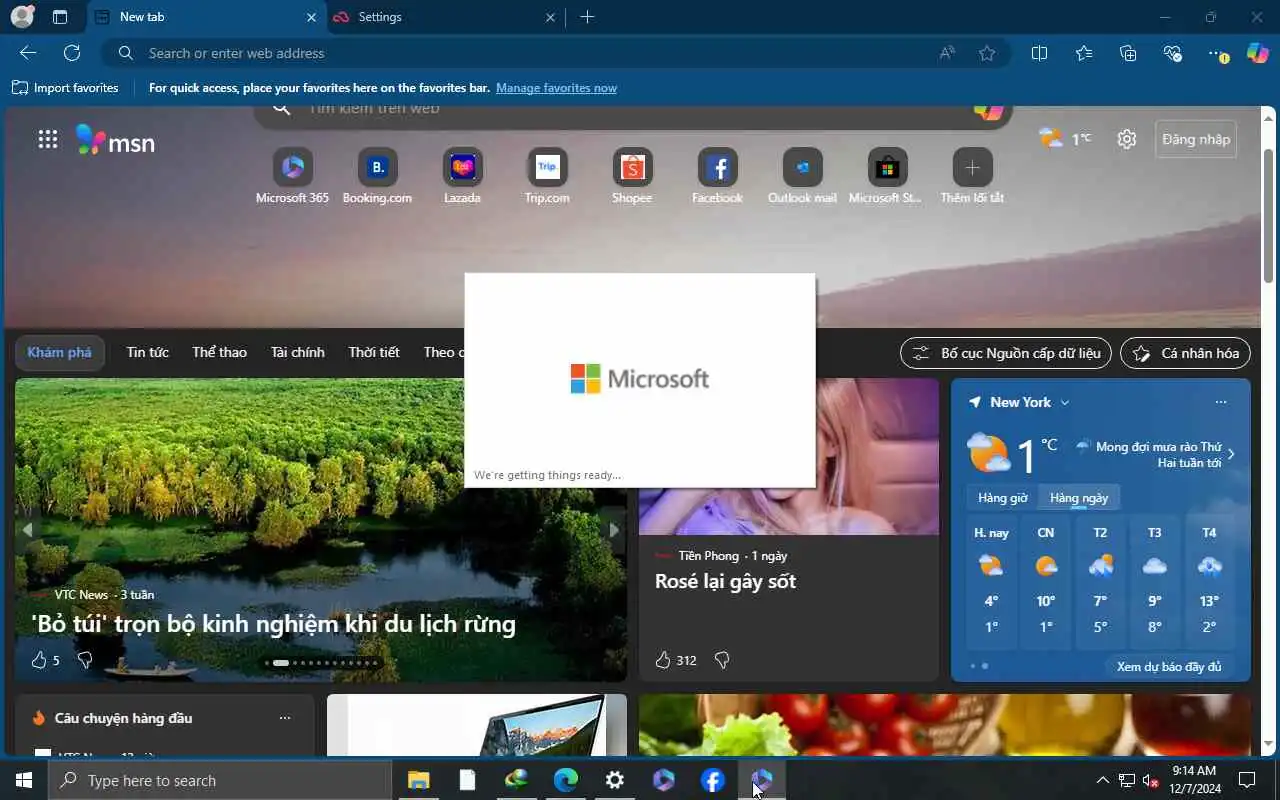Open Câu chuyện hàng đầu more options

coord(285,718)
